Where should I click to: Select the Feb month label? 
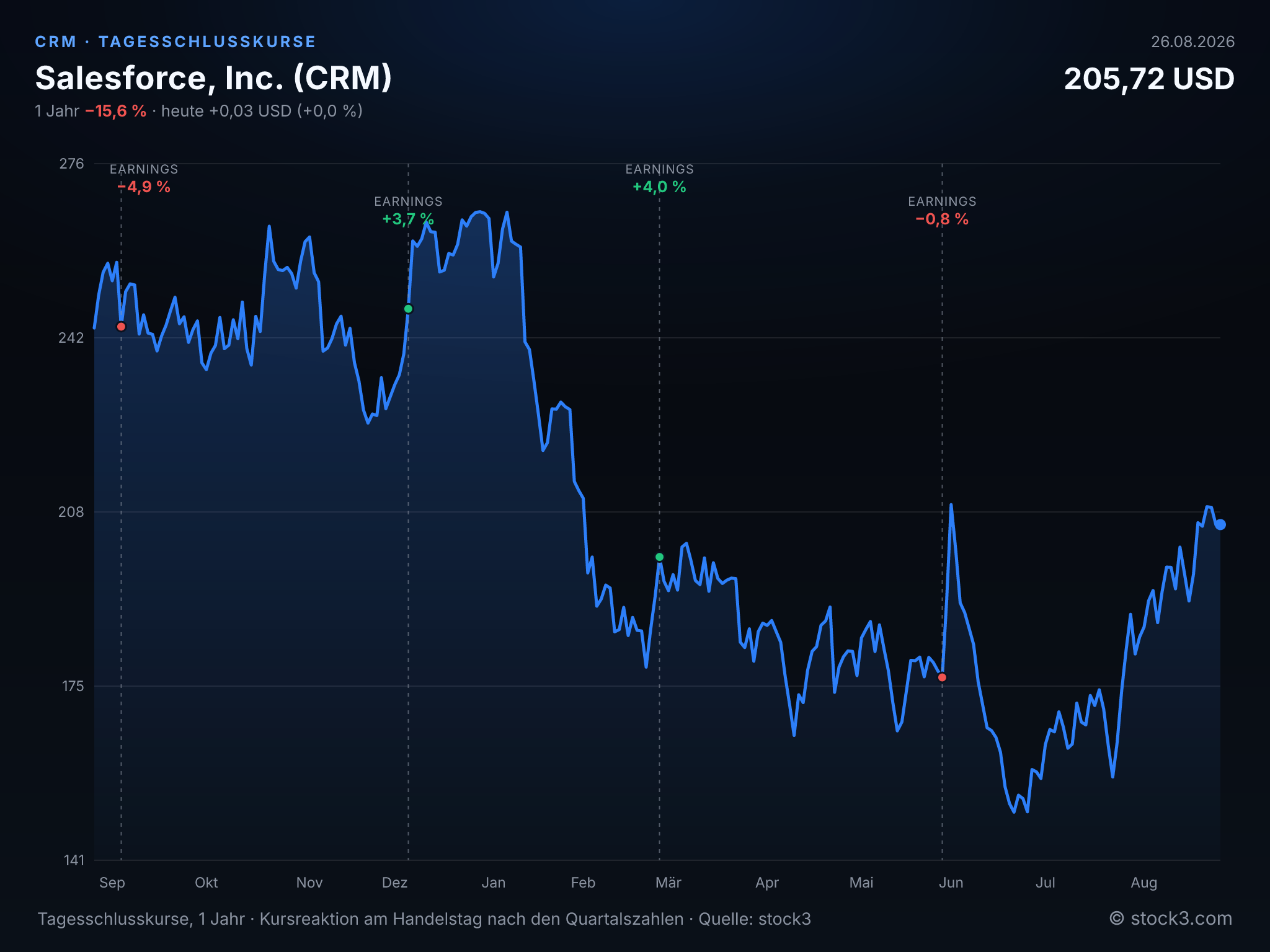[583, 883]
